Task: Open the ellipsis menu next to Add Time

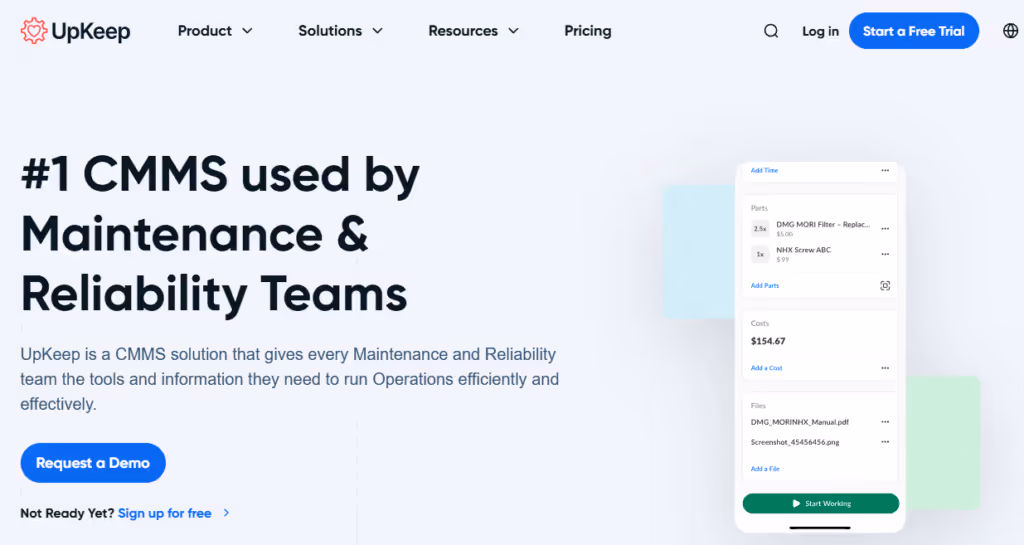Action: (x=885, y=170)
